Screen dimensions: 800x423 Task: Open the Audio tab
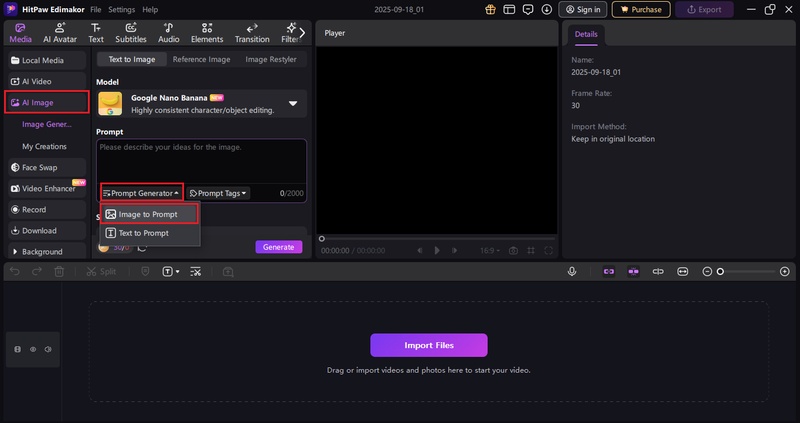click(x=168, y=33)
